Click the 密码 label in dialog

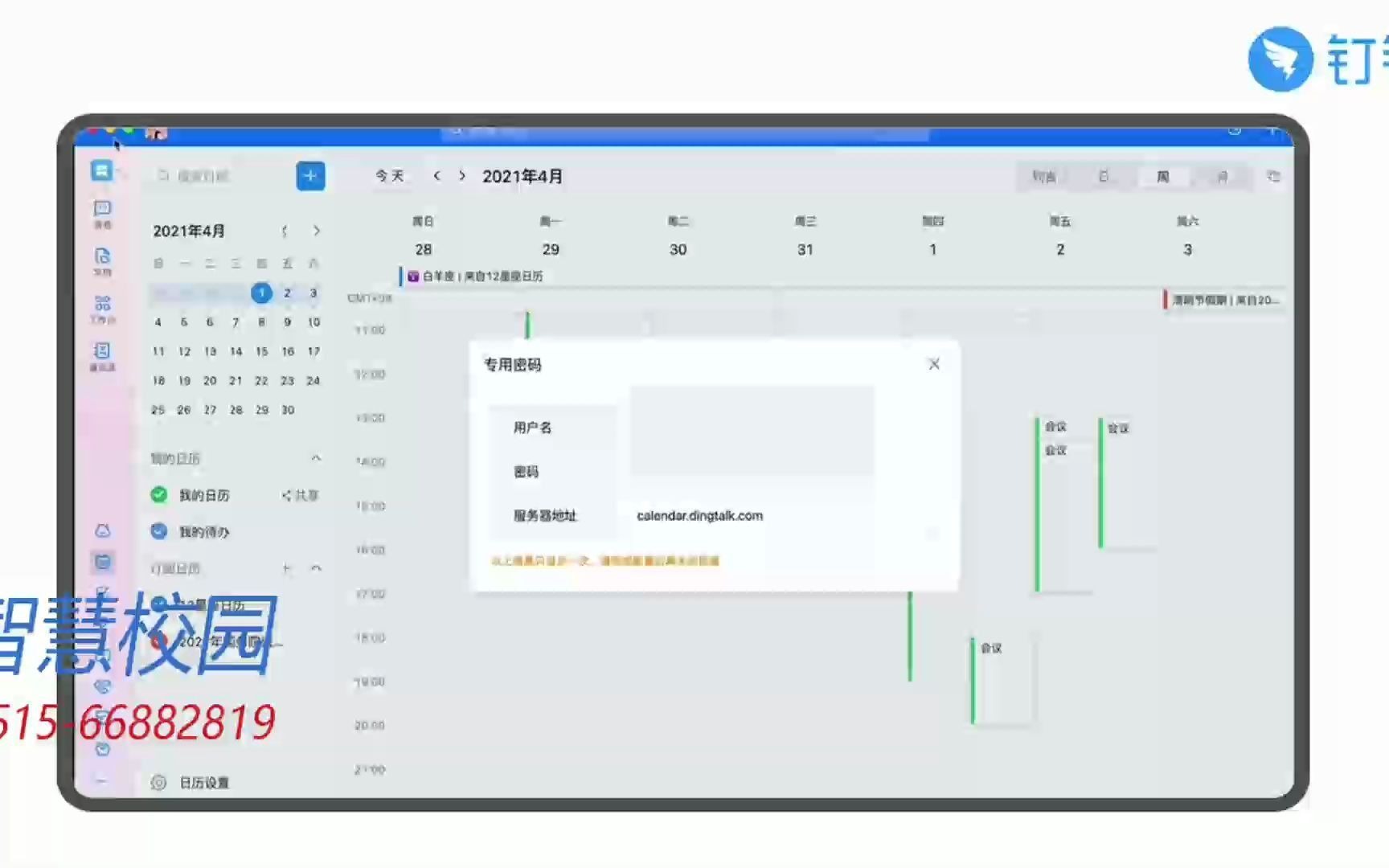pyautogui.click(x=526, y=472)
